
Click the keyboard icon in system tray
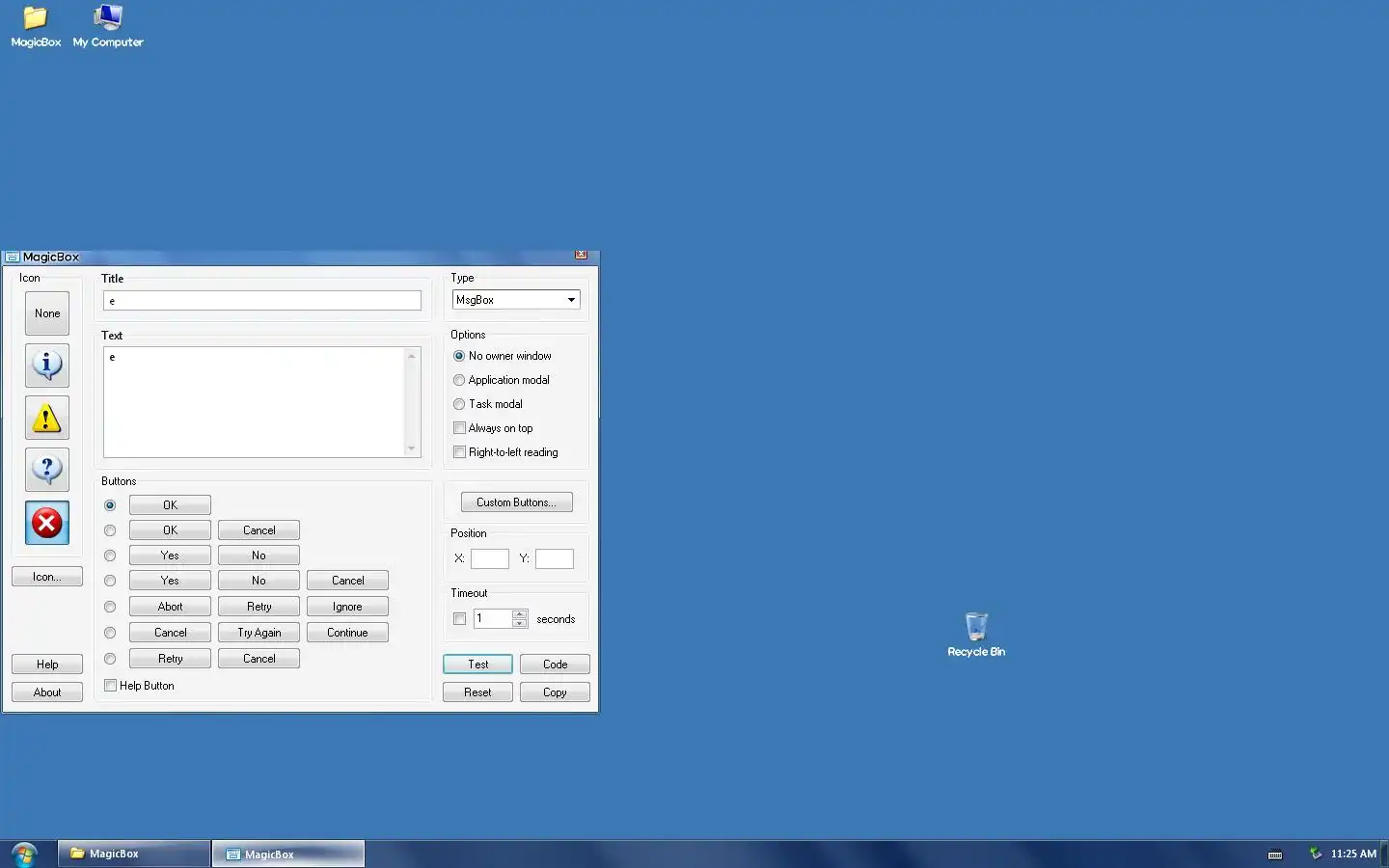click(x=1275, y=854)
